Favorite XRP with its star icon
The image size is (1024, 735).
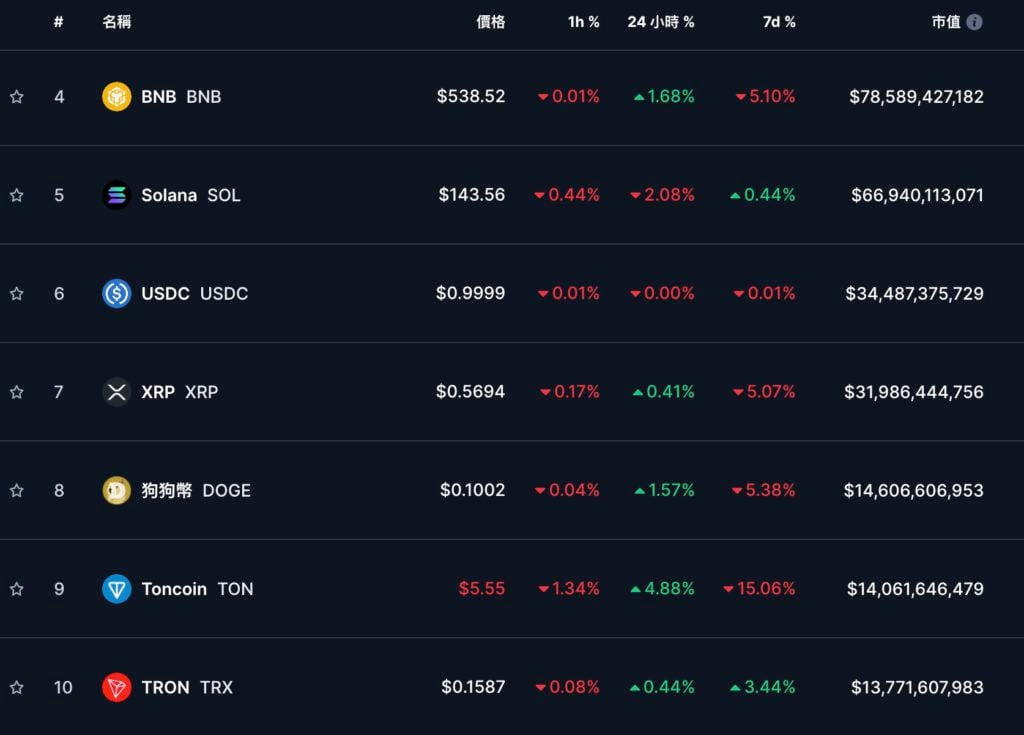pos(17,392)
